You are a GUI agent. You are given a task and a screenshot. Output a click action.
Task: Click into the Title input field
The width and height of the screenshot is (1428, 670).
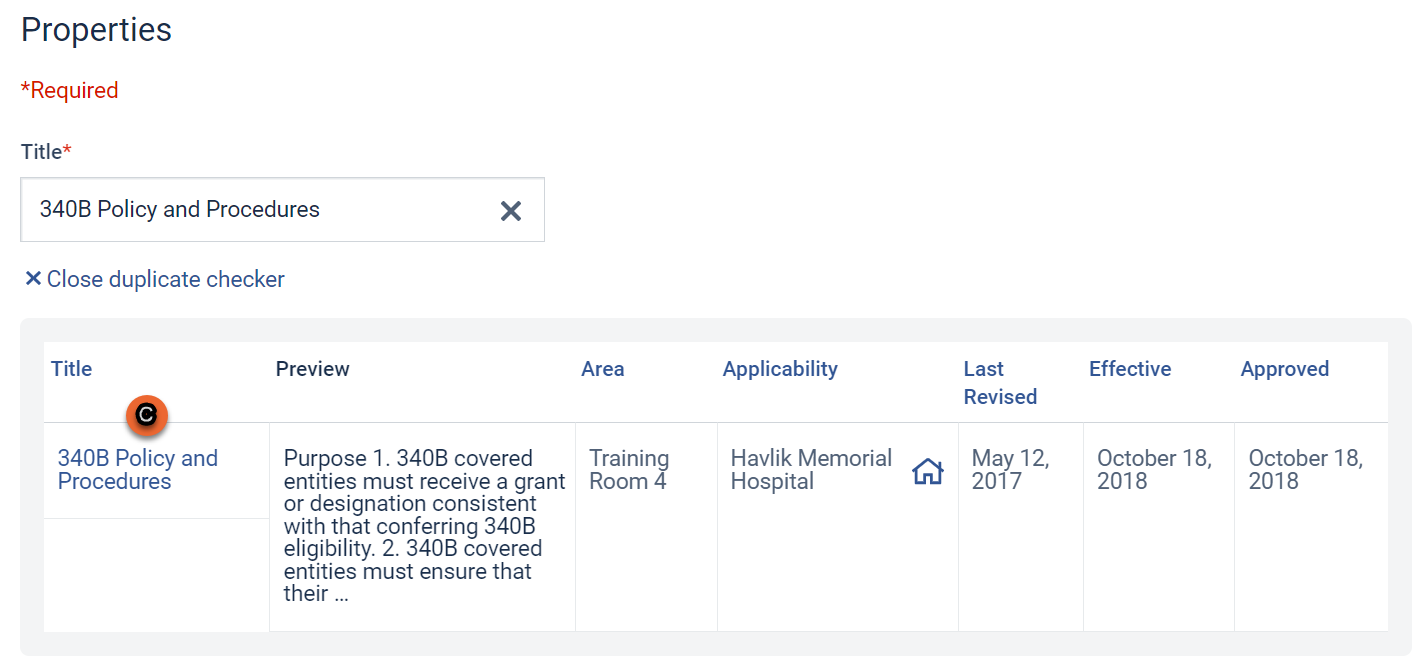[282, 210]
